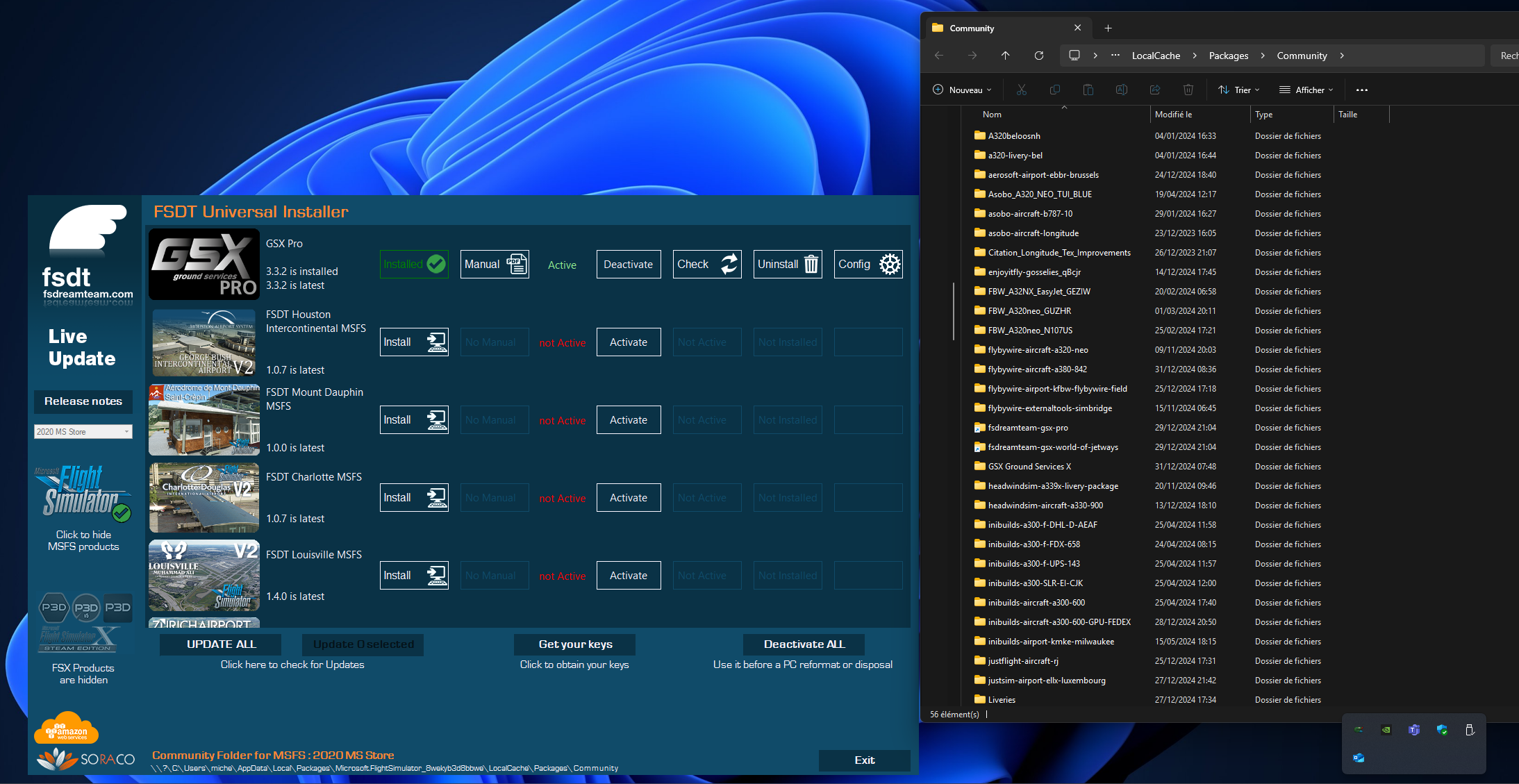Add a new Explorer tab
This screenshot has width=1519, height=784.
[x=1109, y=28]
